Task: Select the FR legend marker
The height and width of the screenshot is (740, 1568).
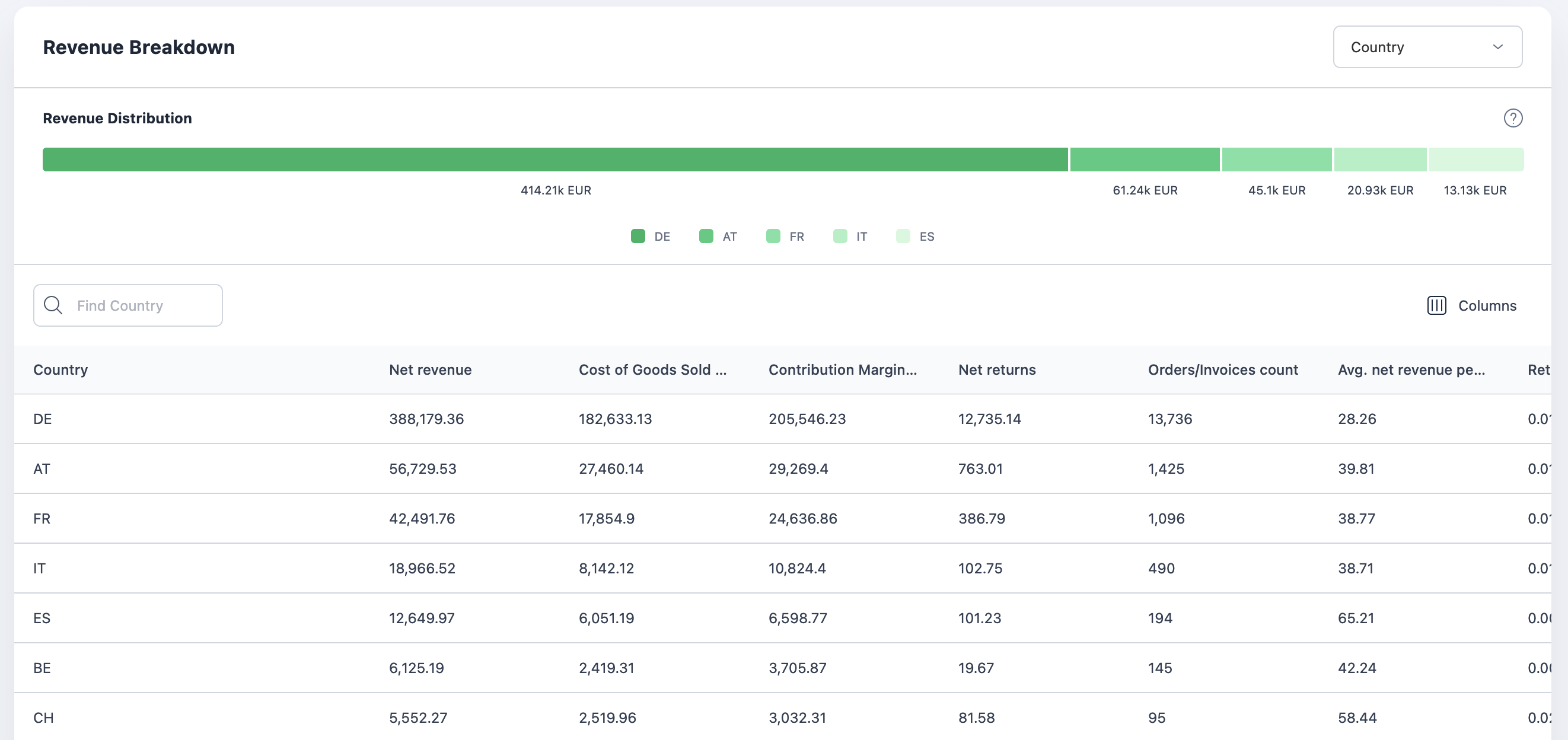Action: pyautogui.click(x=773, y=236)
